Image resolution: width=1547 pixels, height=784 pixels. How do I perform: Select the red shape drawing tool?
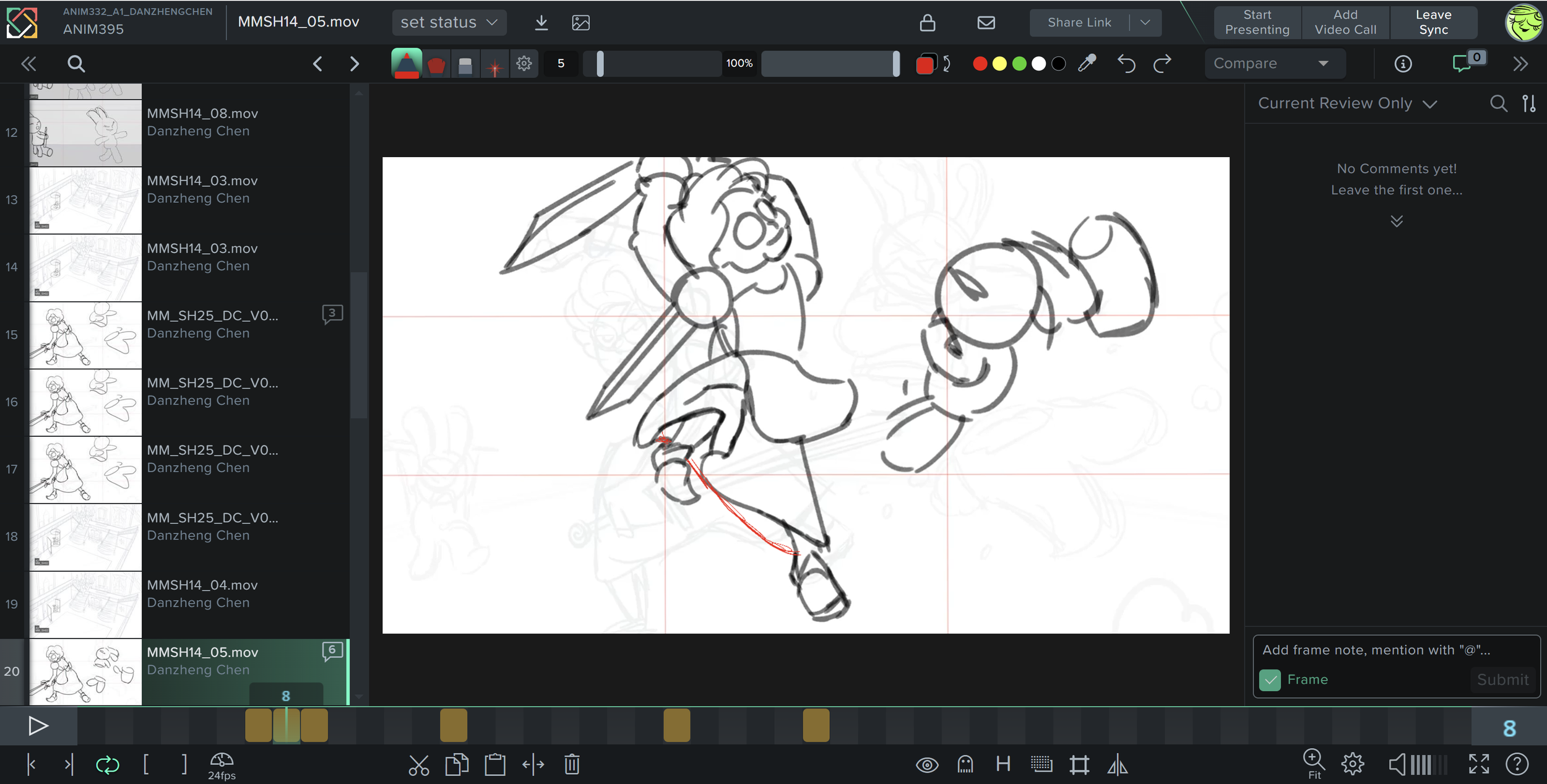(x=436, y=64)
